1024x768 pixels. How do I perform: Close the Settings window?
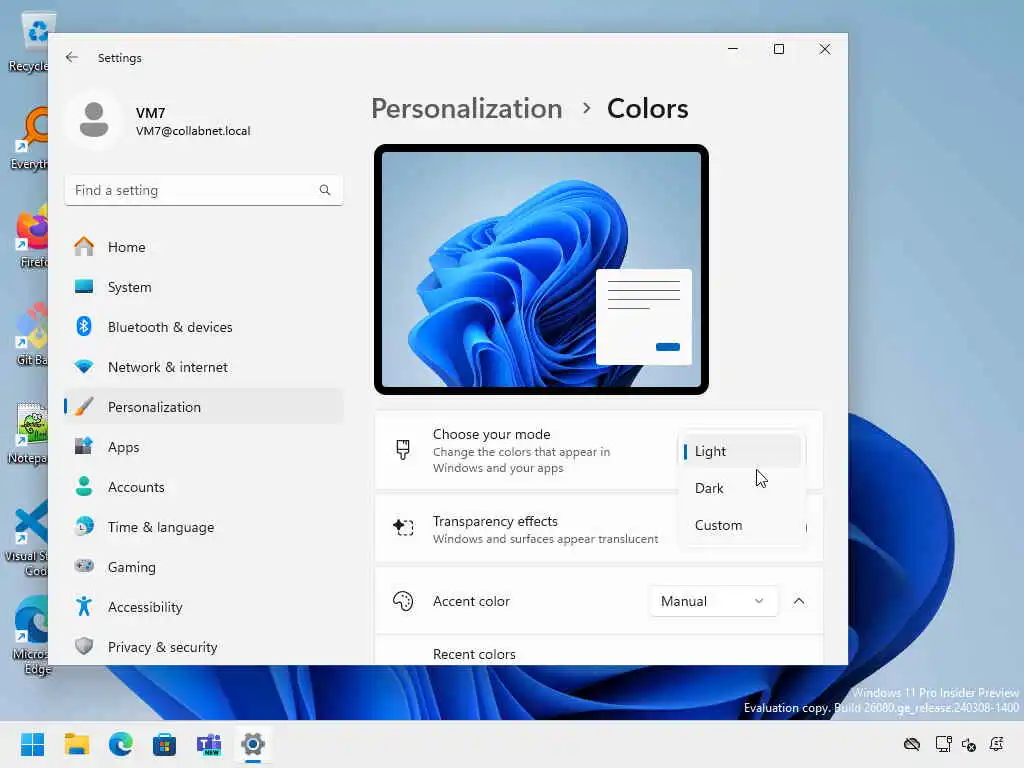(825, 49)
